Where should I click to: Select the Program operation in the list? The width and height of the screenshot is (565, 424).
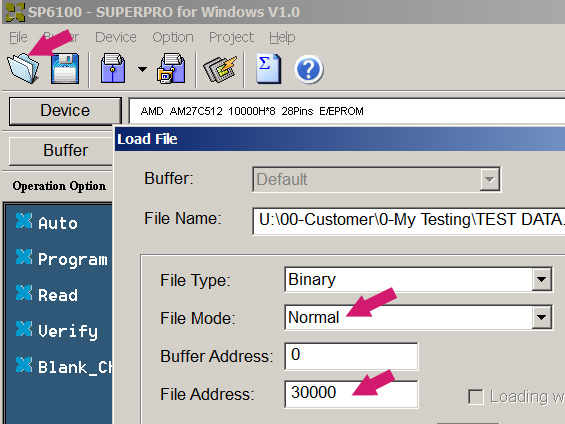coord(61,259)
